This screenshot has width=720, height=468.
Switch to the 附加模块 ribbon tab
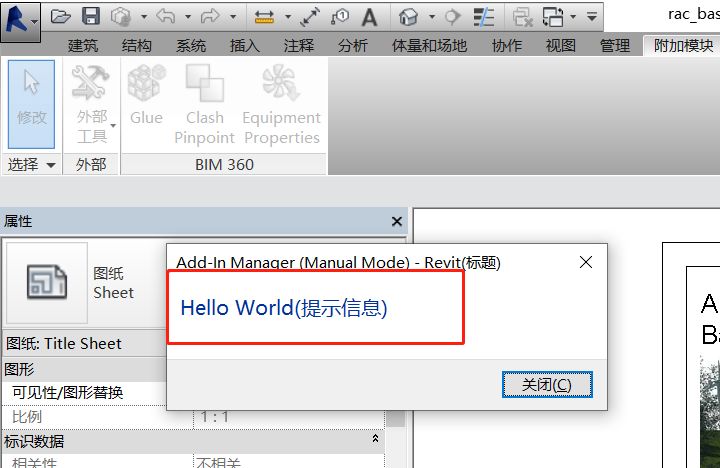[x=683, y=45]
